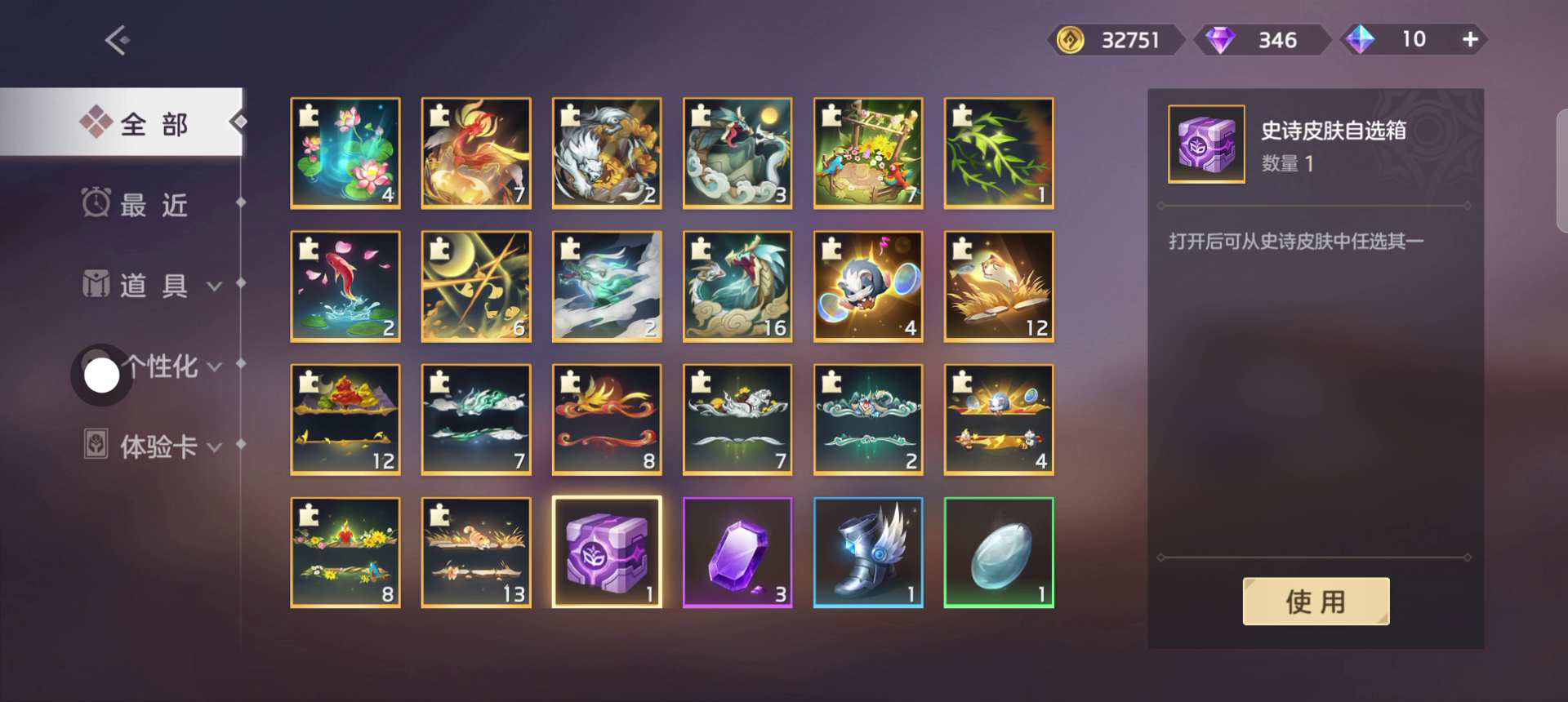Select the red flame border frame item

pos(607,419)
